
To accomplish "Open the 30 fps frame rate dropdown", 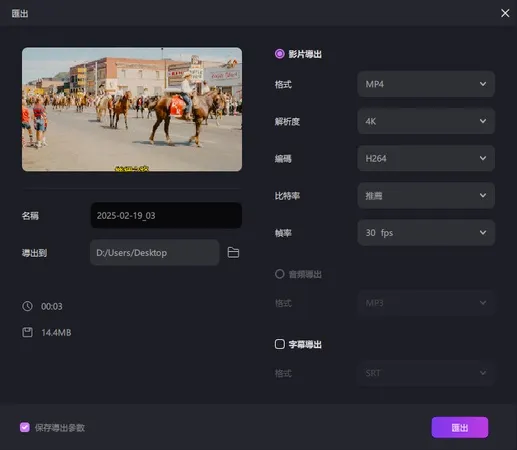I will coord(426,233).
